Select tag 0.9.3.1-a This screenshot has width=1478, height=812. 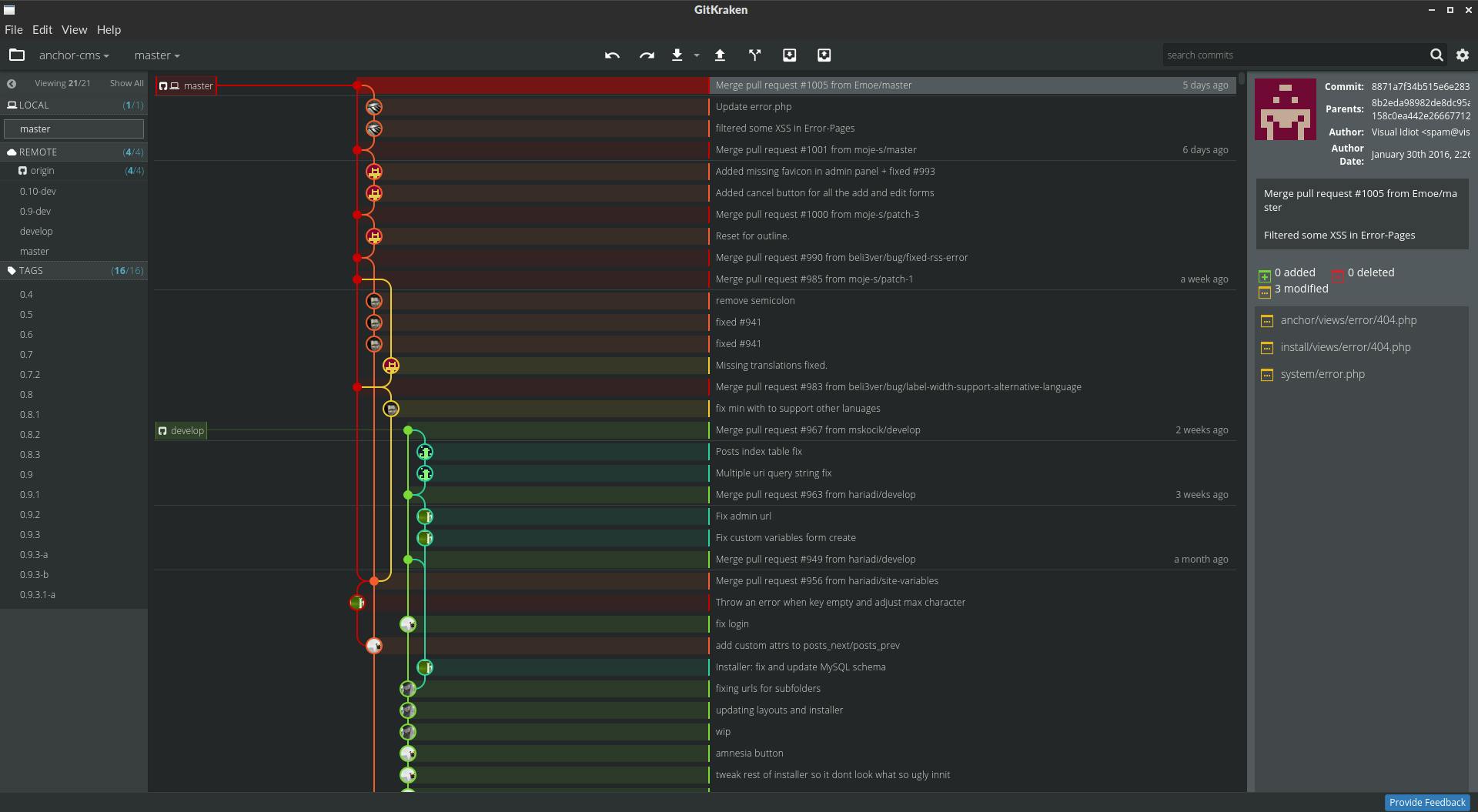[38, 594]
